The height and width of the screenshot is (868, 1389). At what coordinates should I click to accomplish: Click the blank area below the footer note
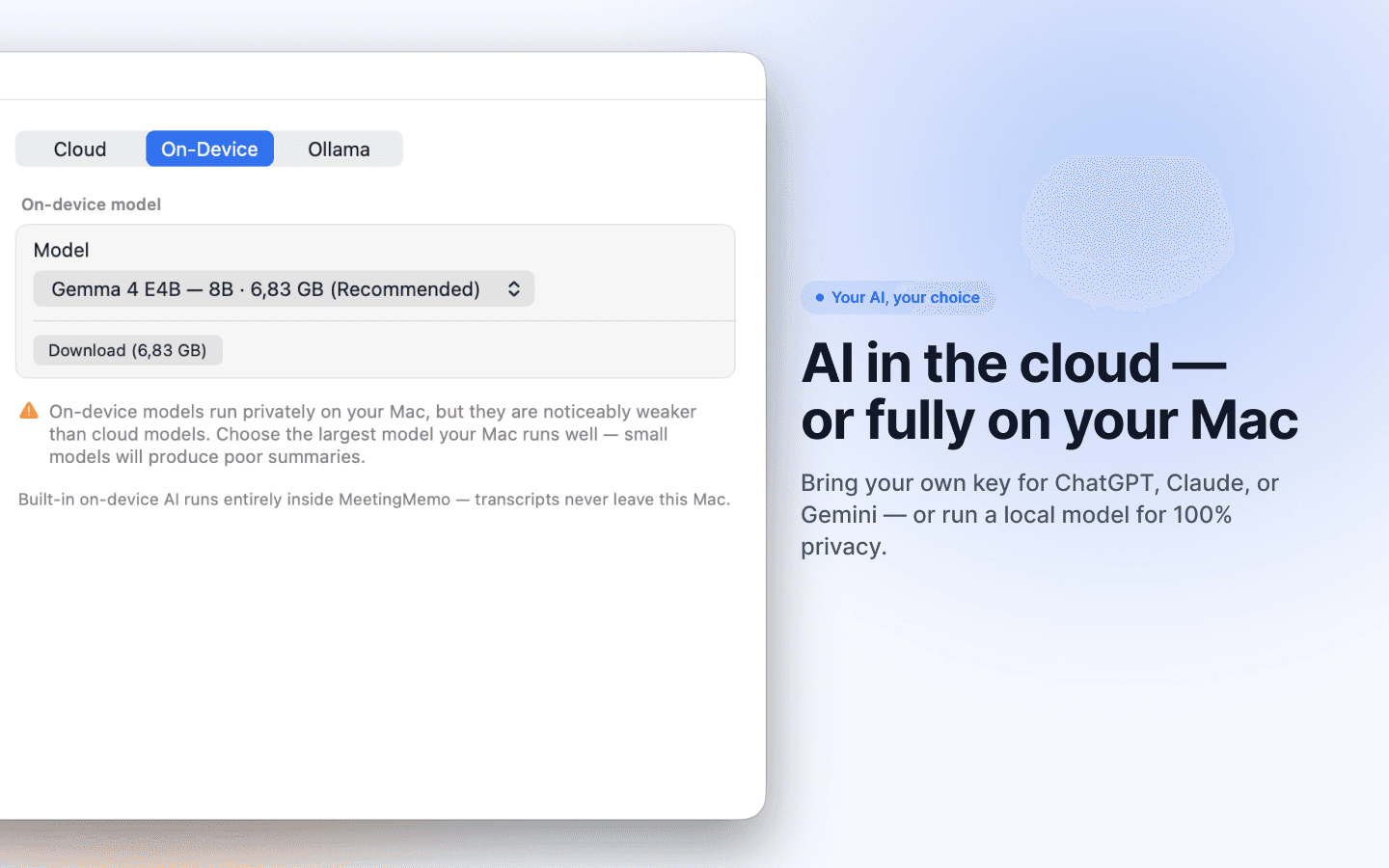click(383, 665)
